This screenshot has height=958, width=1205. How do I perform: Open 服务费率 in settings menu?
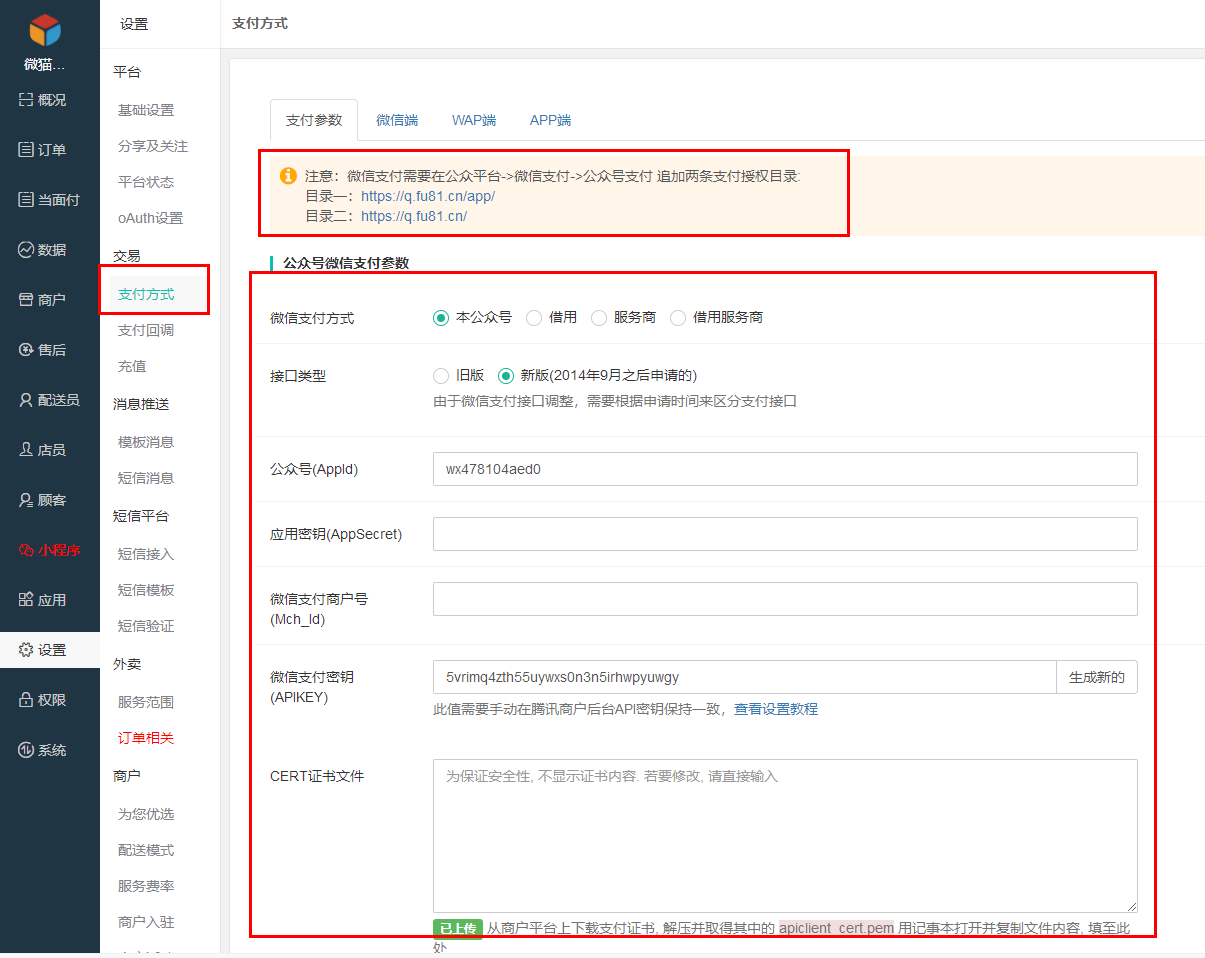tap(146, 886)
